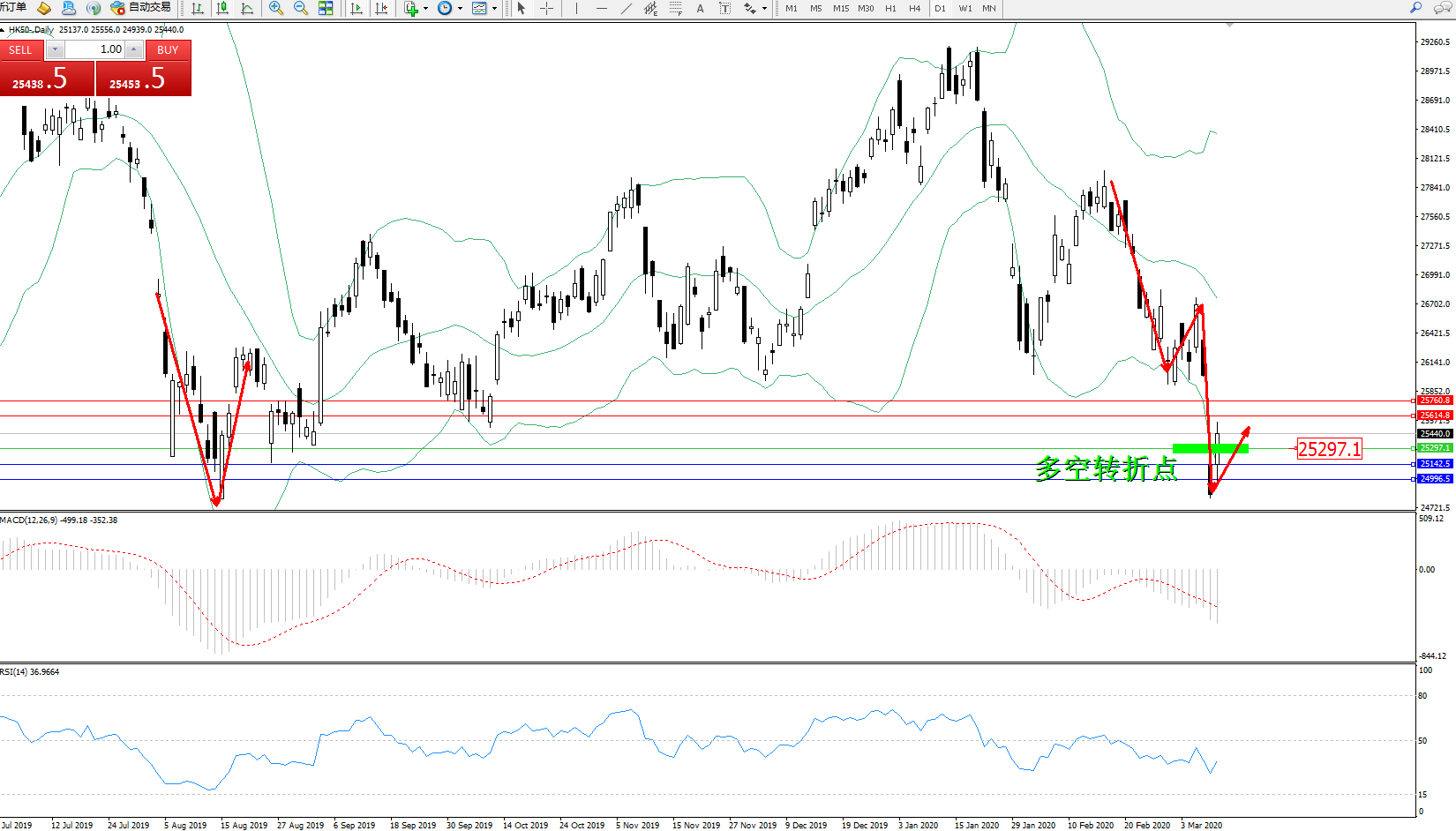Select the crosshair cursor tool
Image resolution: width=1456 pixels, height=831 pixels.
546,9
